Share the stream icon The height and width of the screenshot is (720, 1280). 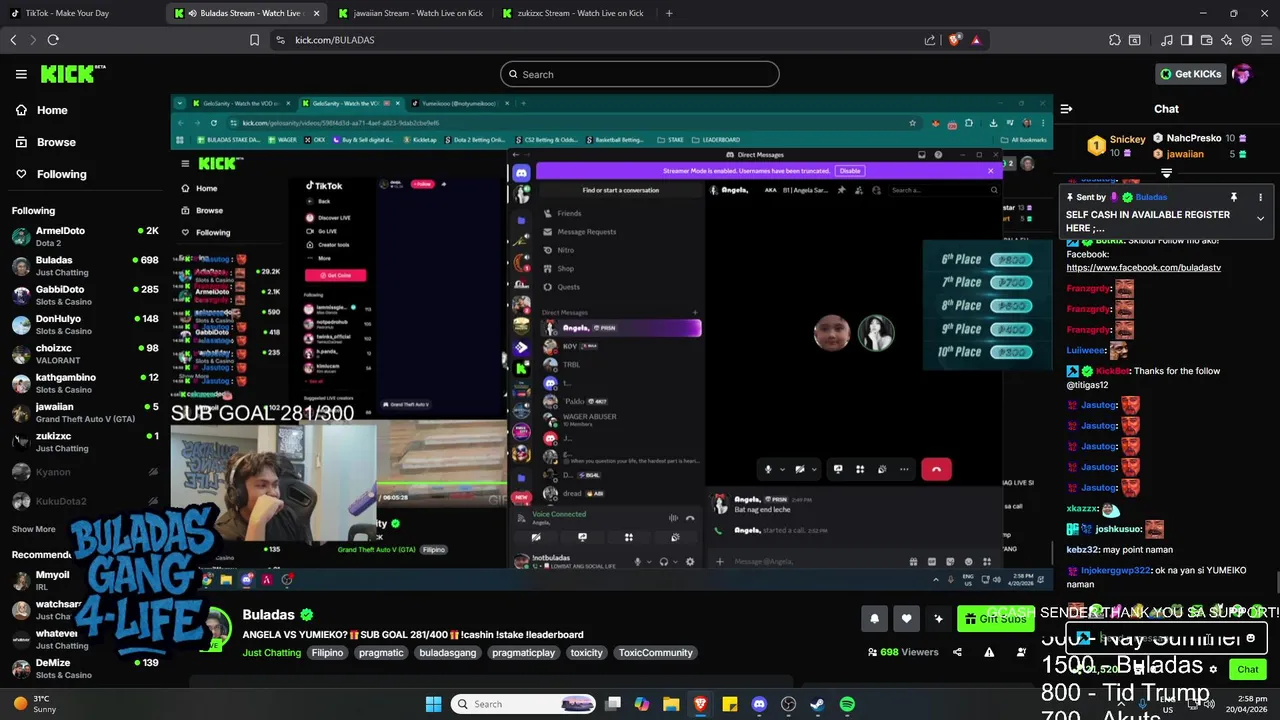click(957, 652)
